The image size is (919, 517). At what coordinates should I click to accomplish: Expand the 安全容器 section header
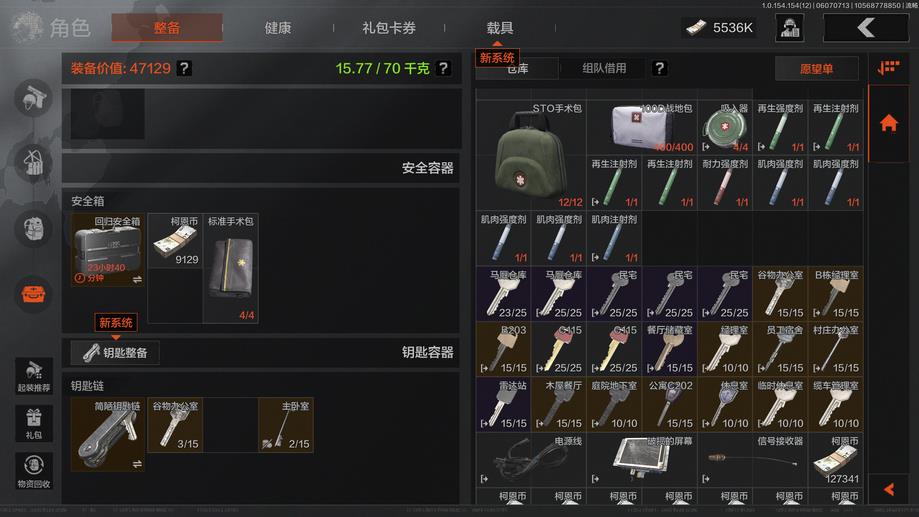261,168
